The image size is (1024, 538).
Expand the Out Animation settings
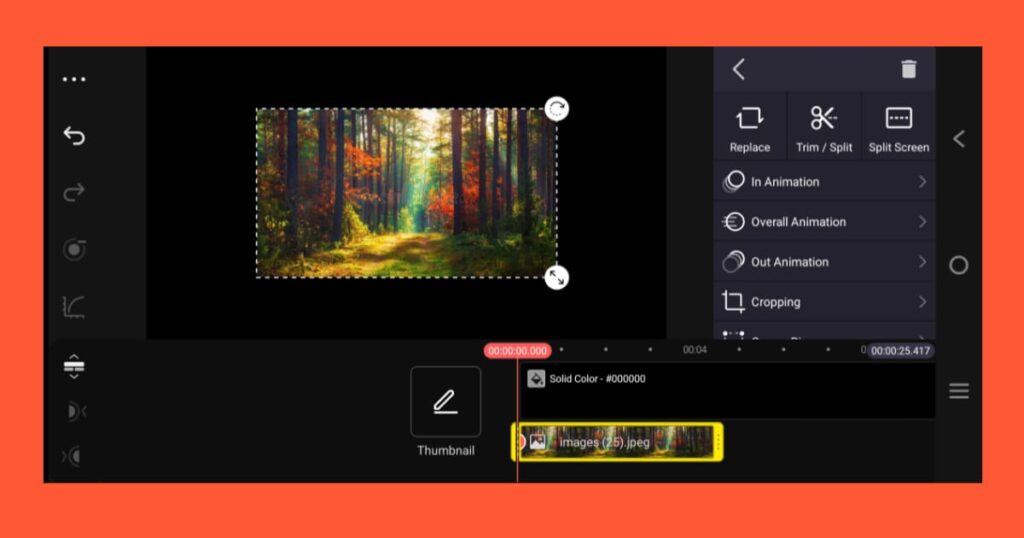pyautogui.click(x=824, y=262)
